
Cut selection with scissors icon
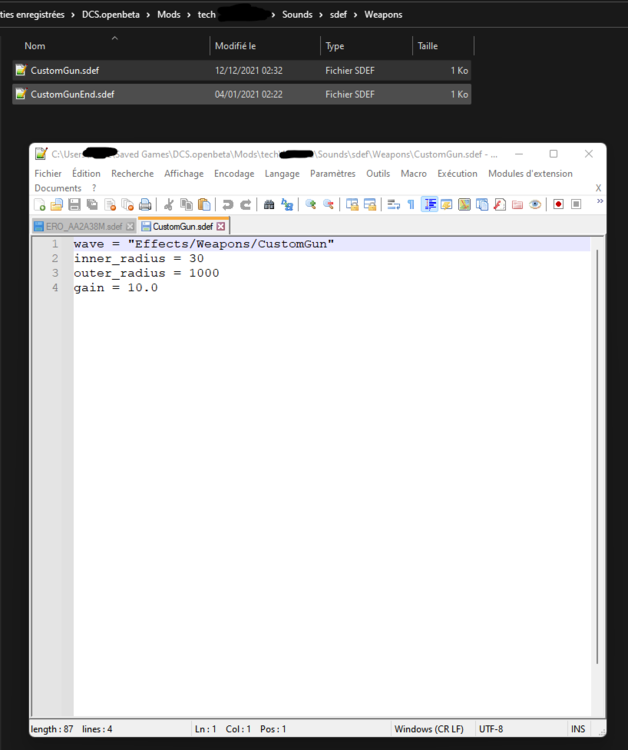point(168,205)
